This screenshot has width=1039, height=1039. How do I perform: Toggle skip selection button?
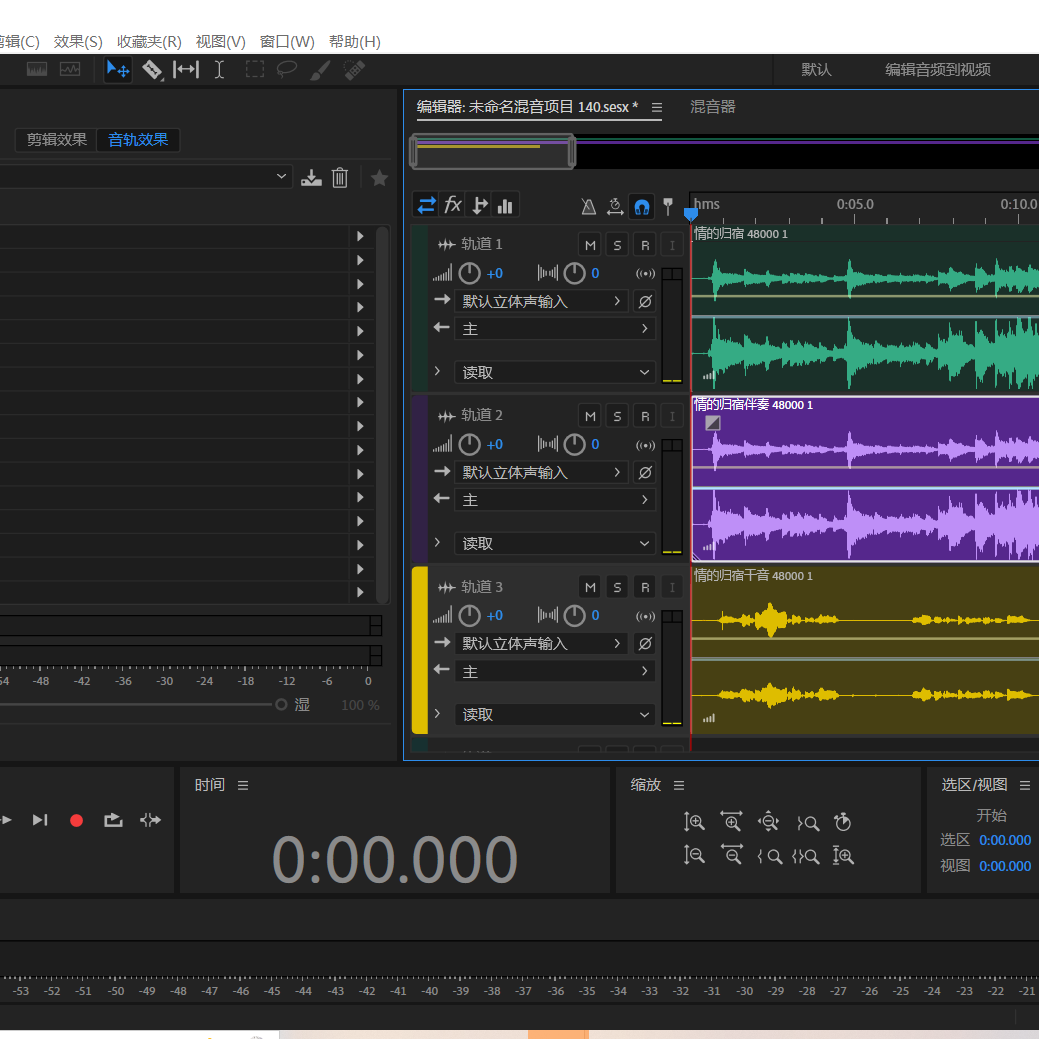pyautogui.click(x=150, y=820)
